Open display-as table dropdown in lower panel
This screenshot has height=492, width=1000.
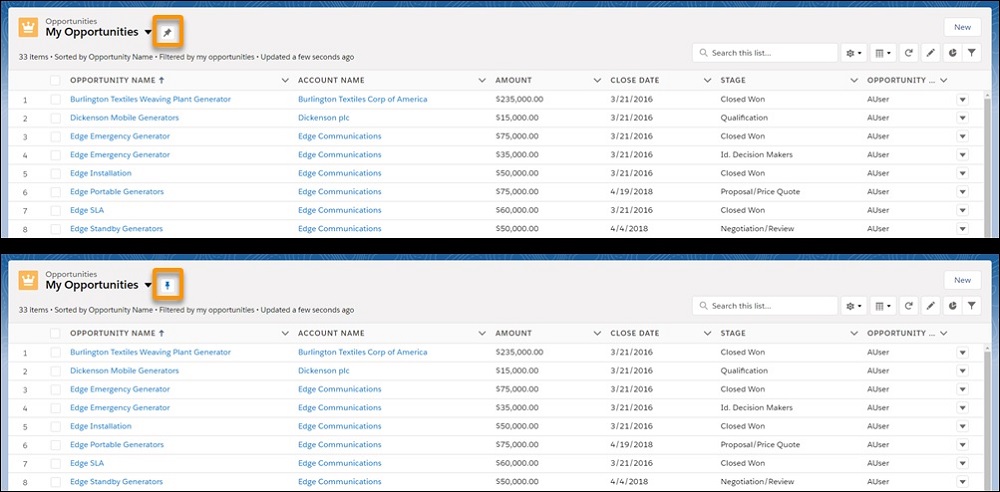pos(883,306)
